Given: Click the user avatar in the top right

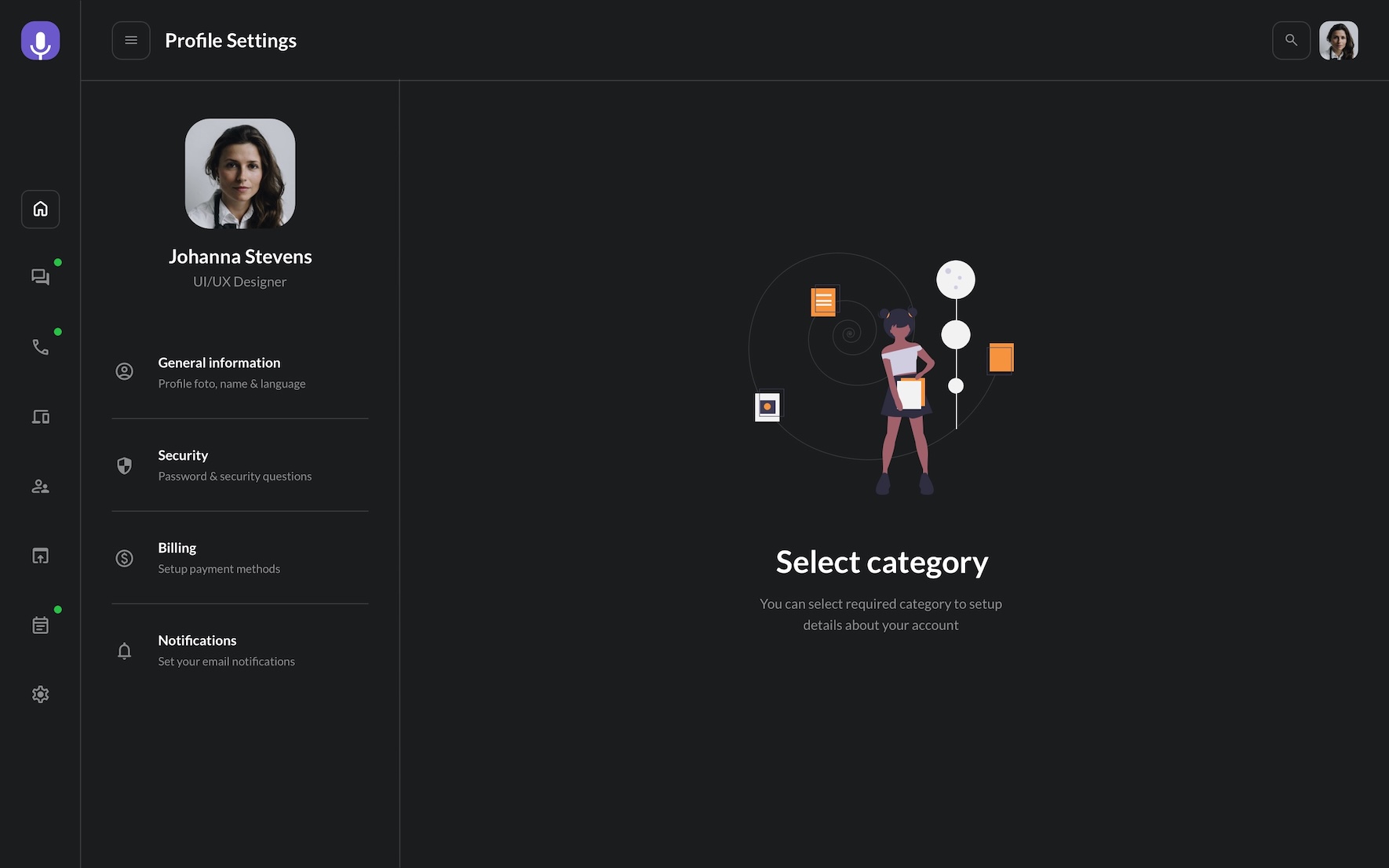Looking at the screenshot, I should pyautogui.click(x=1339, y=40).
